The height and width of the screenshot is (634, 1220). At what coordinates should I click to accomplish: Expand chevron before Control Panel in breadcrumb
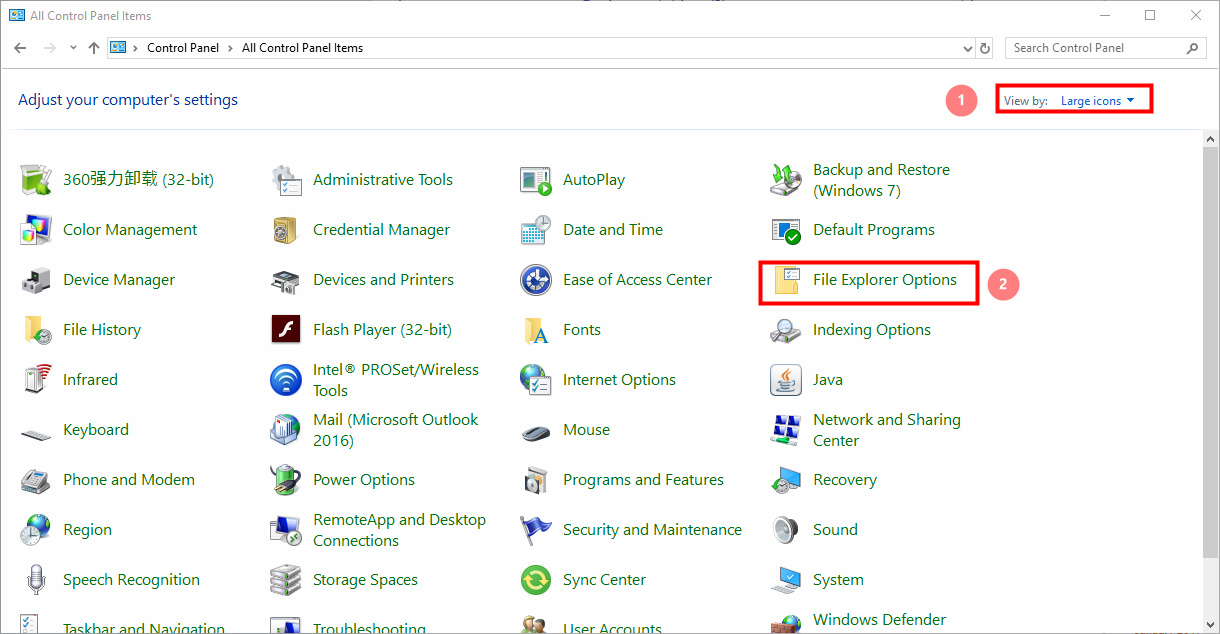pyautogui.click(x=136, y=48)
